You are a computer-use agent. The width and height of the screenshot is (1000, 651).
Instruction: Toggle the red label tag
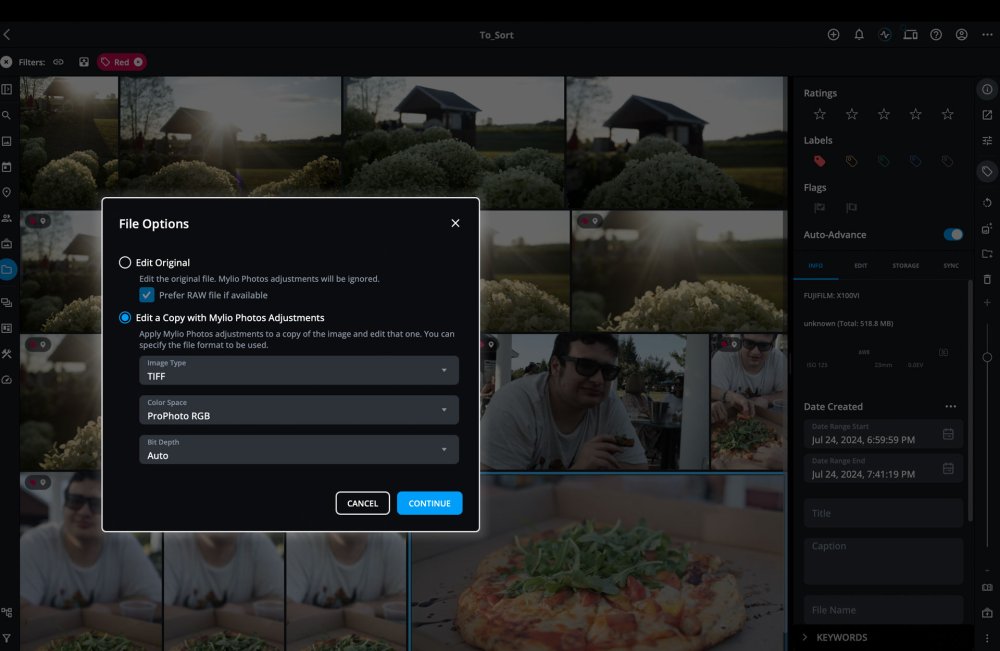pyautogui.click(x=820, y=161)
